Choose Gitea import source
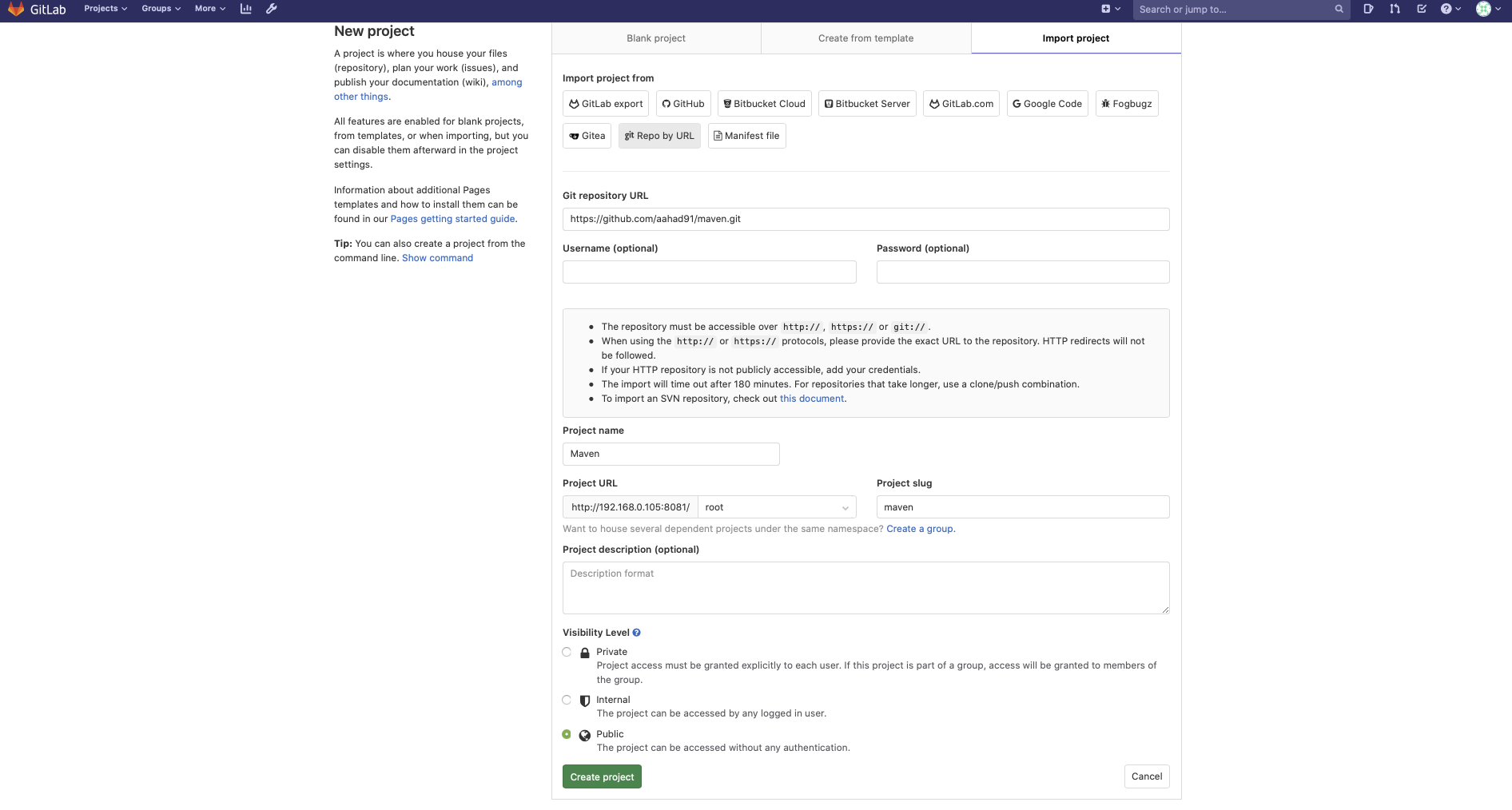 (587, 136)
